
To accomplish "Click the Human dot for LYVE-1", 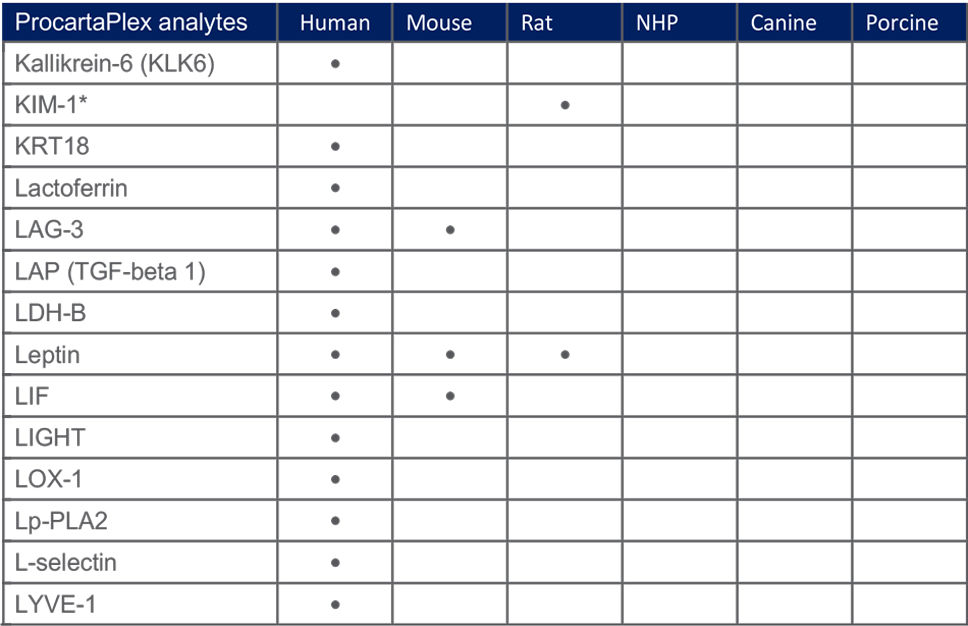I will pos(335,604).
